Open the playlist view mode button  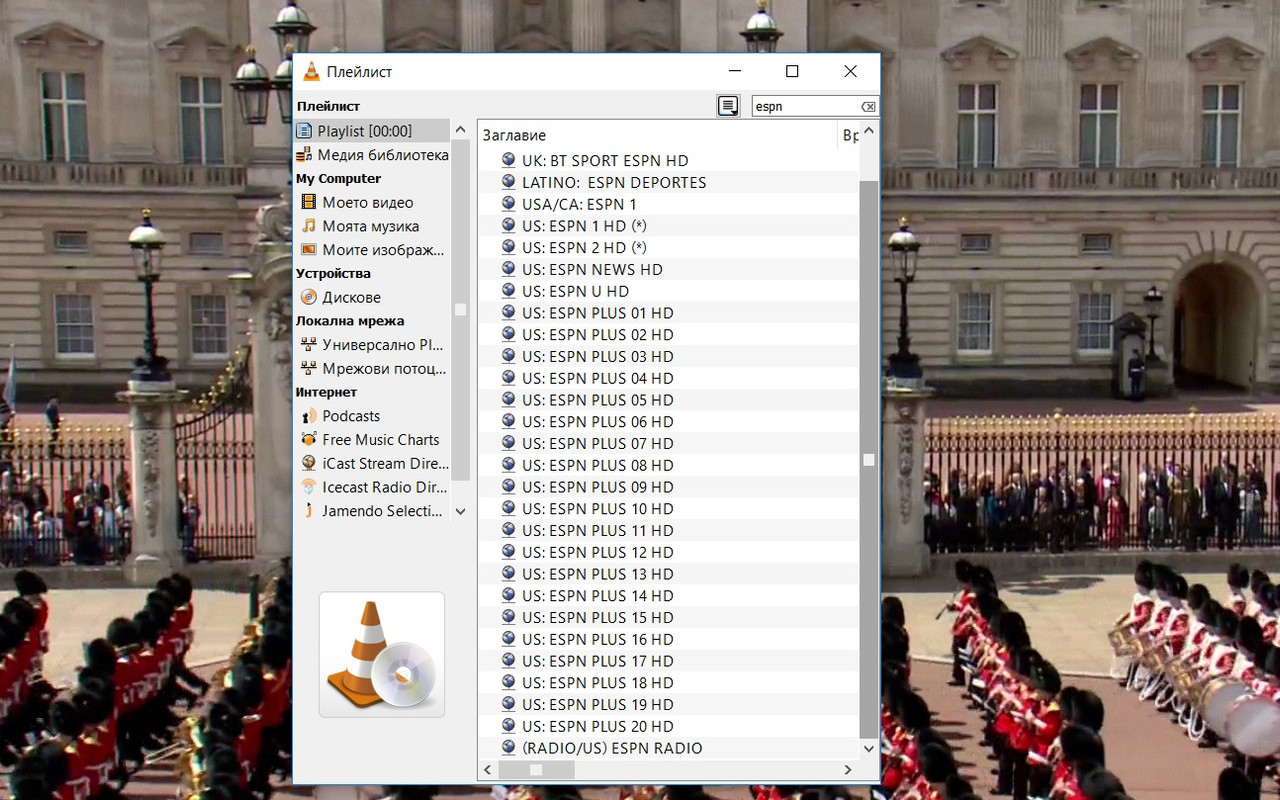tap(728, 106)
